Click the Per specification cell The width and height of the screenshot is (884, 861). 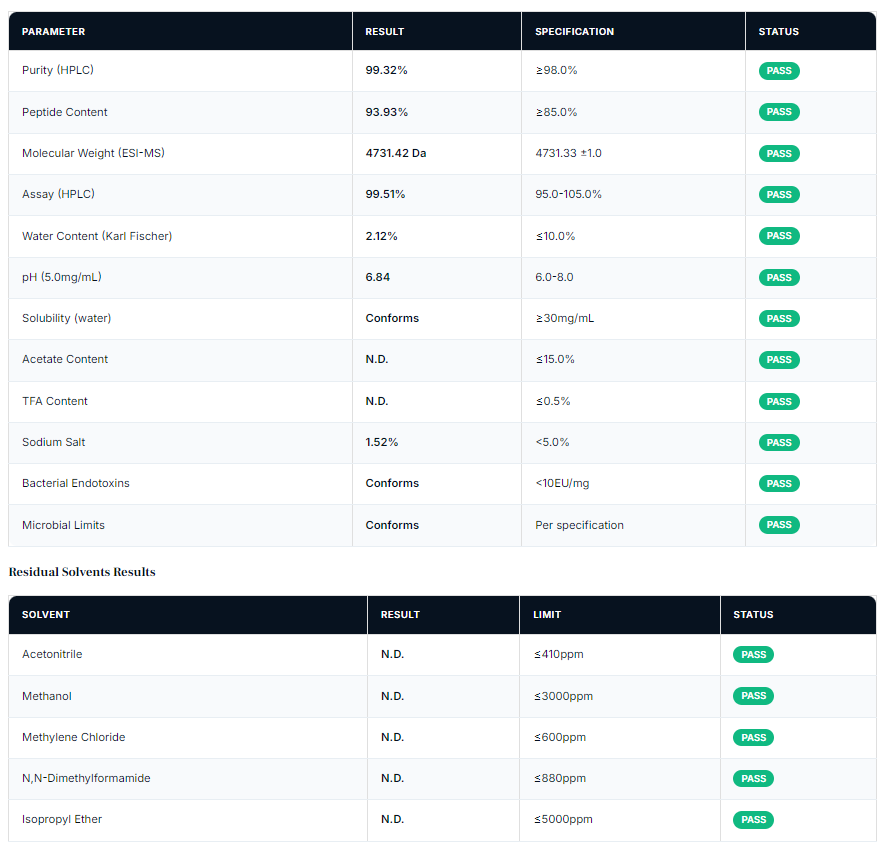[579, 525]
